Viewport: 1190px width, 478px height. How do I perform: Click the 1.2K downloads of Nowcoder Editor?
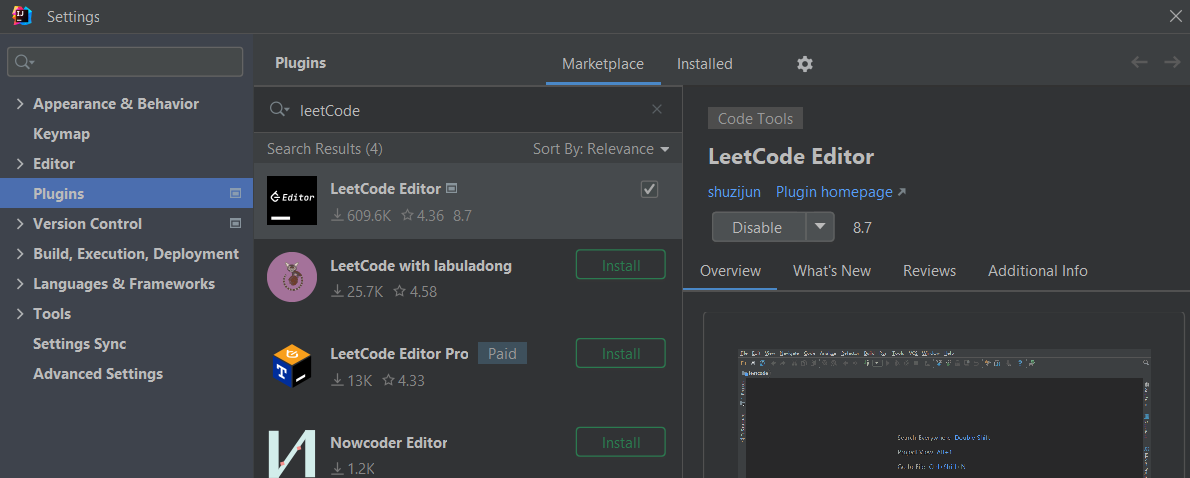pos(354,469)
